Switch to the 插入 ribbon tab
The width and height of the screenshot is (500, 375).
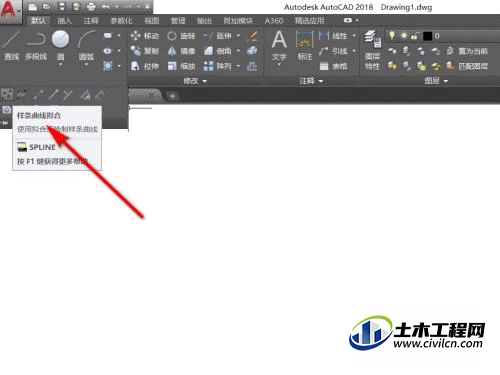(64, 21)
